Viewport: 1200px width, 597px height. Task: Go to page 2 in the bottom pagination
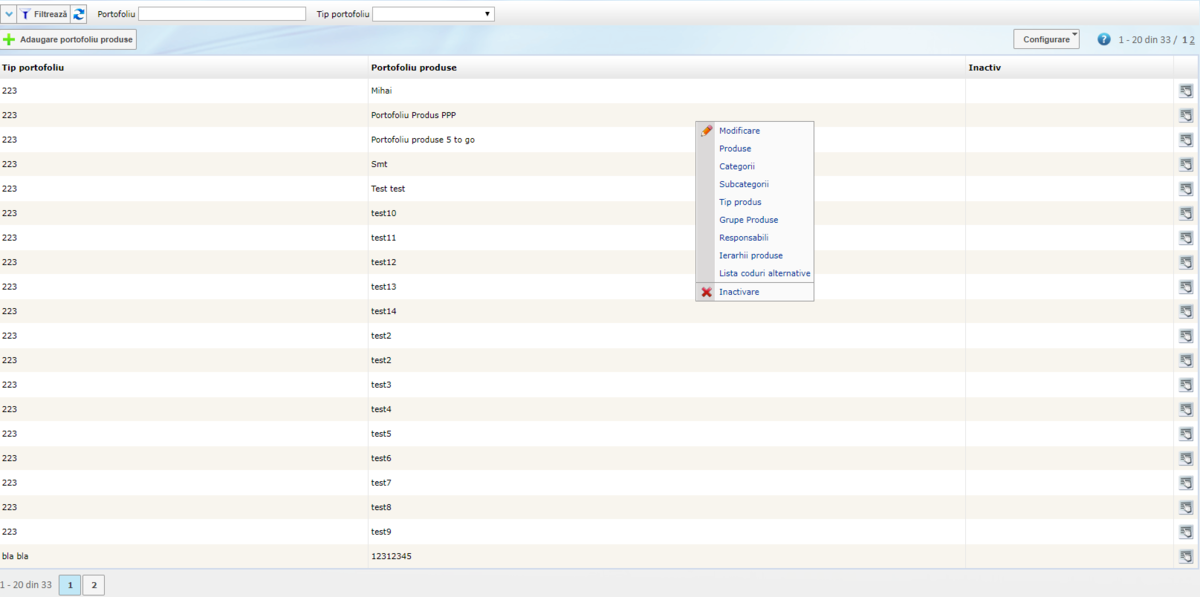[93, 585]
